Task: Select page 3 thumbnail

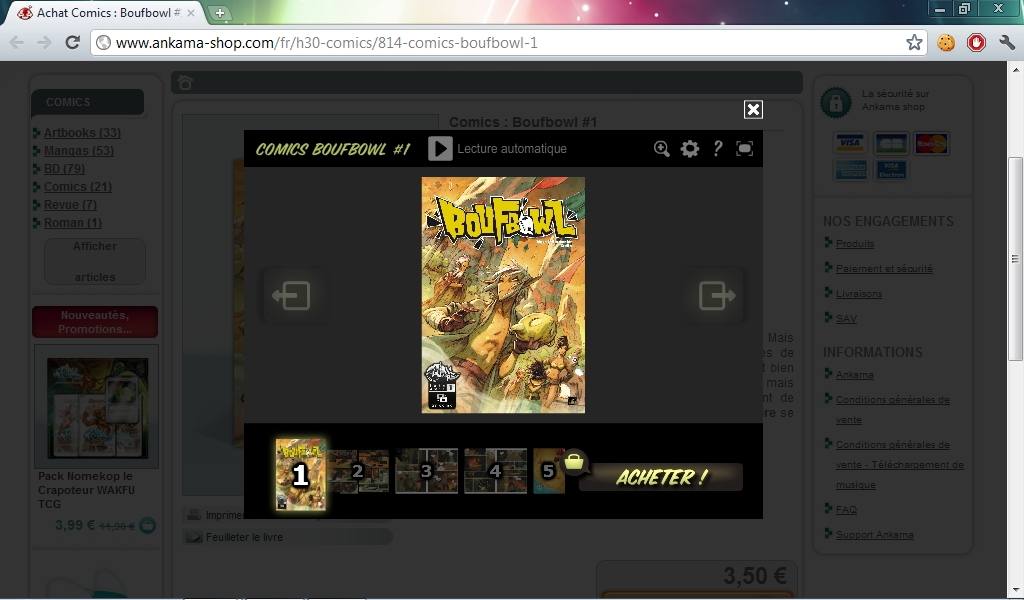Action: 427,471
